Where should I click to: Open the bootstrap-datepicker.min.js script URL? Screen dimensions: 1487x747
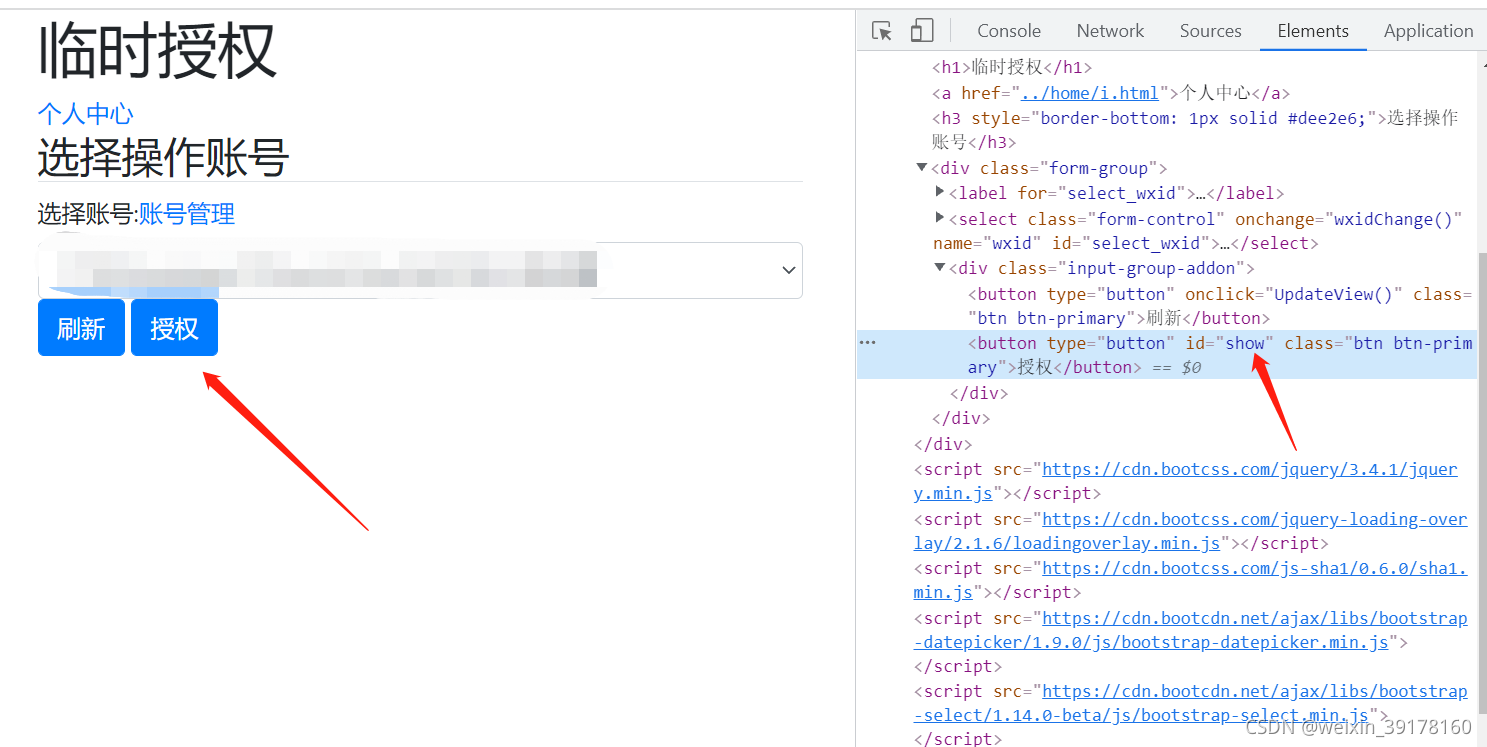pyautogui.click(x=1191, y=630)
